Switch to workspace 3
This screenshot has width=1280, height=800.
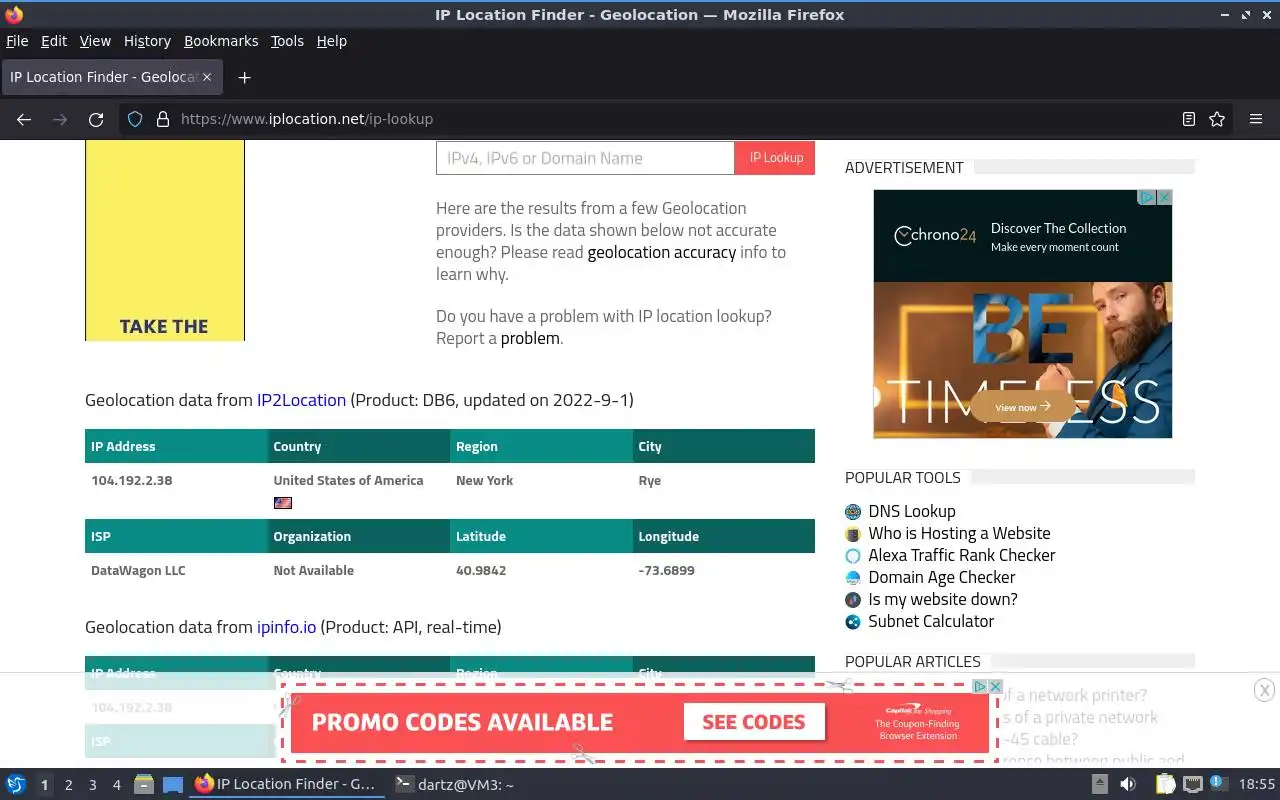click(92, 785)
